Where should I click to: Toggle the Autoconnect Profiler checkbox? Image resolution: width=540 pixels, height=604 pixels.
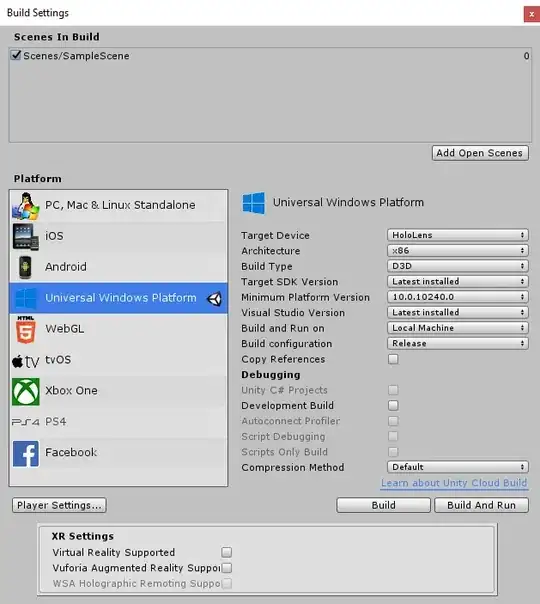point(393,421)
